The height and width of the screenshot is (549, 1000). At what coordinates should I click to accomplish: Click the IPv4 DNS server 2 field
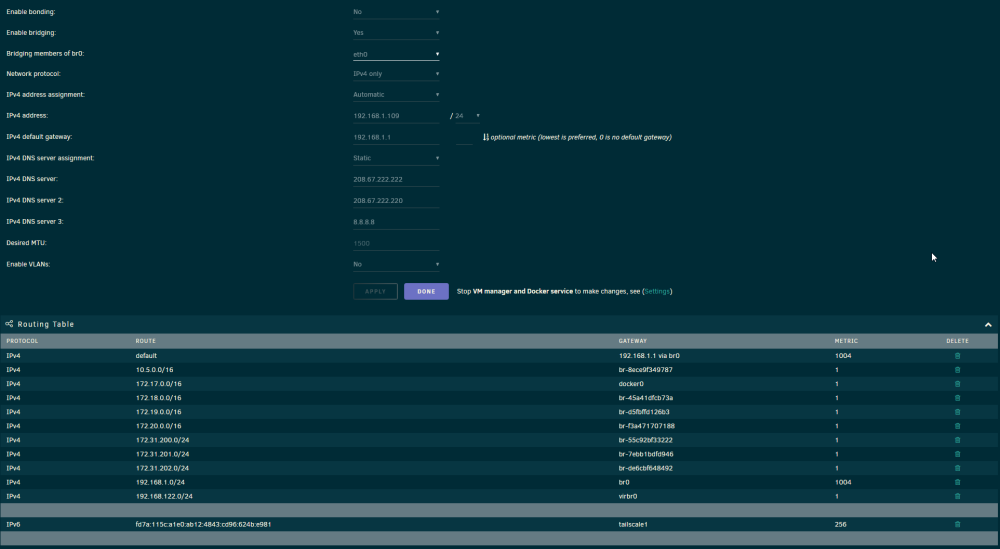click(x=396, y=200)
